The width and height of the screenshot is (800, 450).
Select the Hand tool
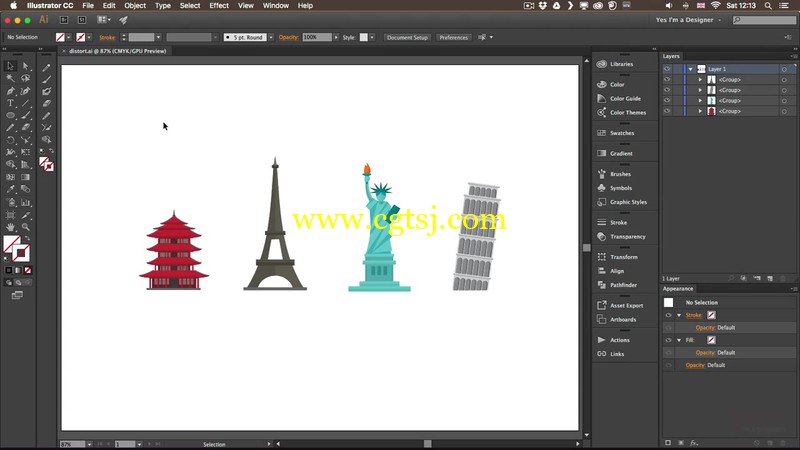pyautogui.click(x=10, y=227)
